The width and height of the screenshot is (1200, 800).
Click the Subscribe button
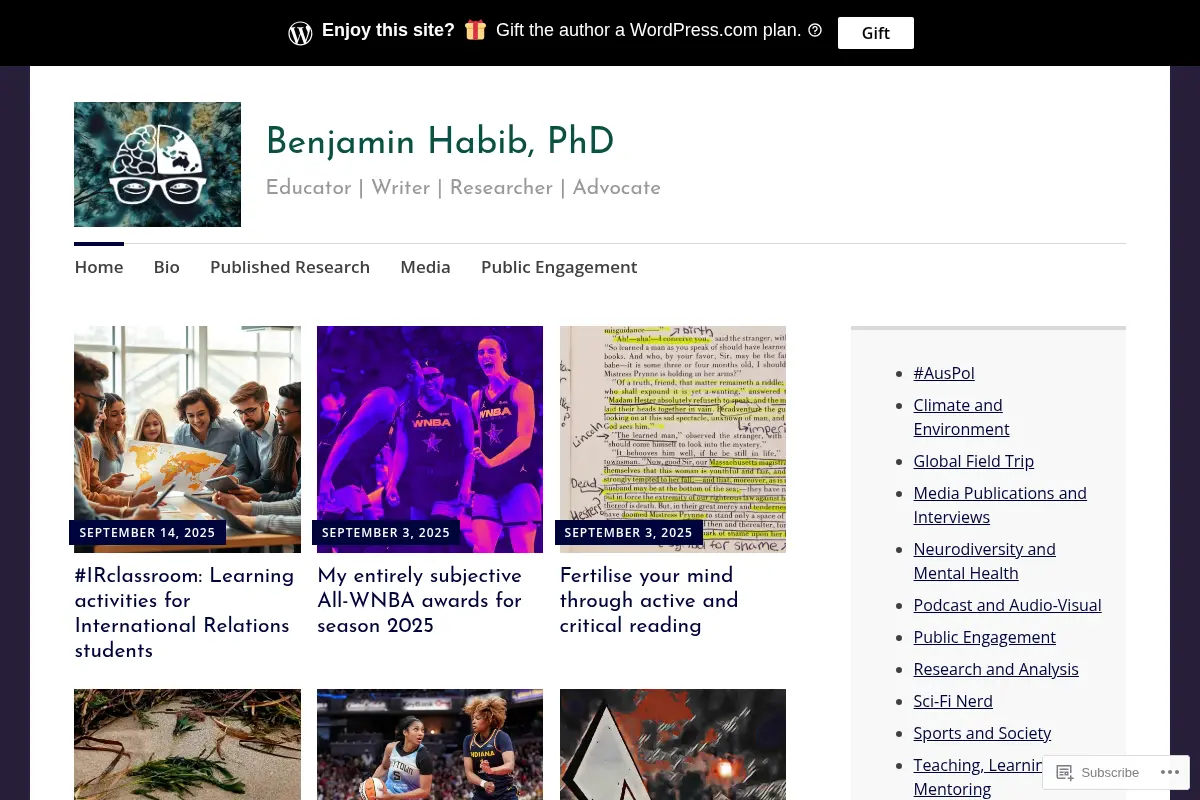(1098, 772)
